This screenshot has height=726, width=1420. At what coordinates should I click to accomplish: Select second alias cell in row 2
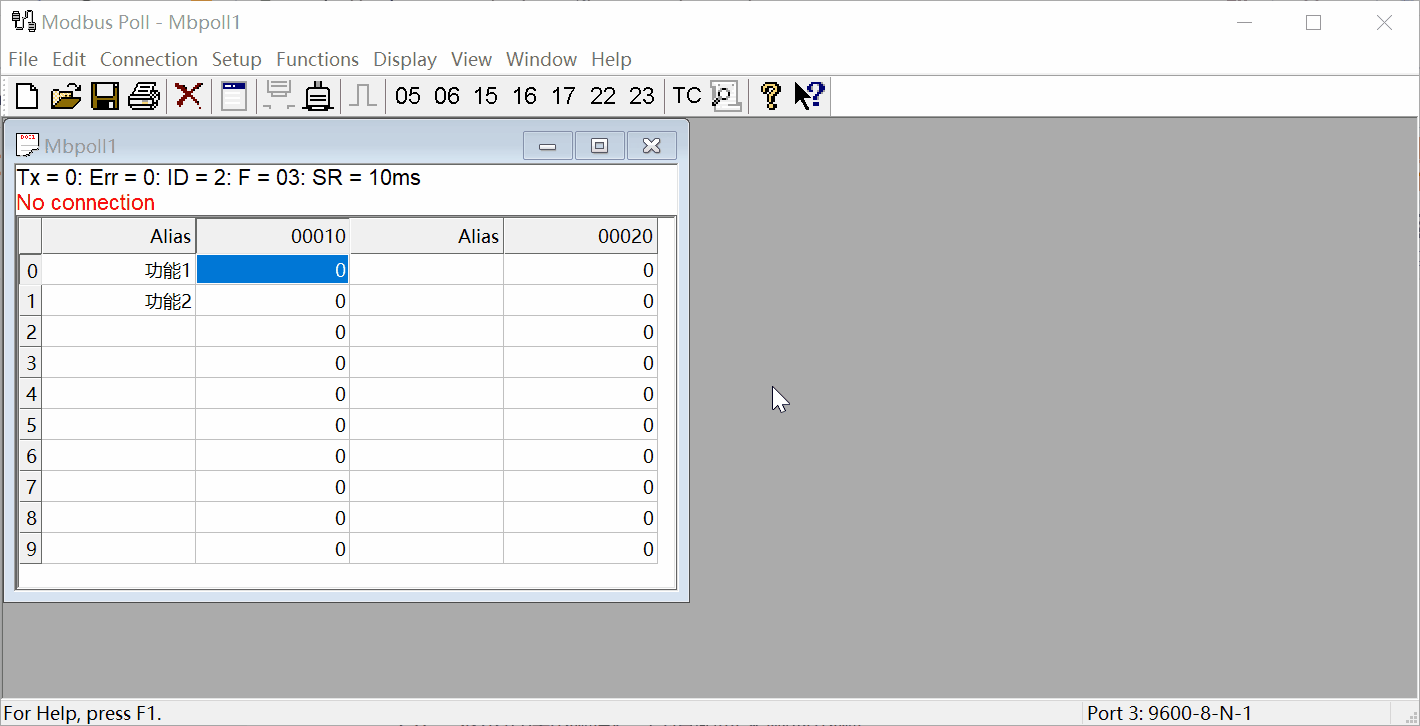click(427, 332)
